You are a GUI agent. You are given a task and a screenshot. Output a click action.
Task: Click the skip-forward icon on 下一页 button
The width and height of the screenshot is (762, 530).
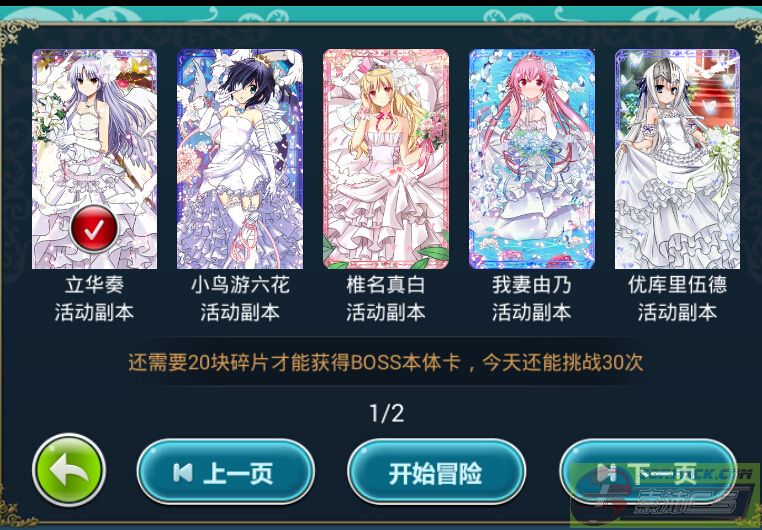coord(607,471)
